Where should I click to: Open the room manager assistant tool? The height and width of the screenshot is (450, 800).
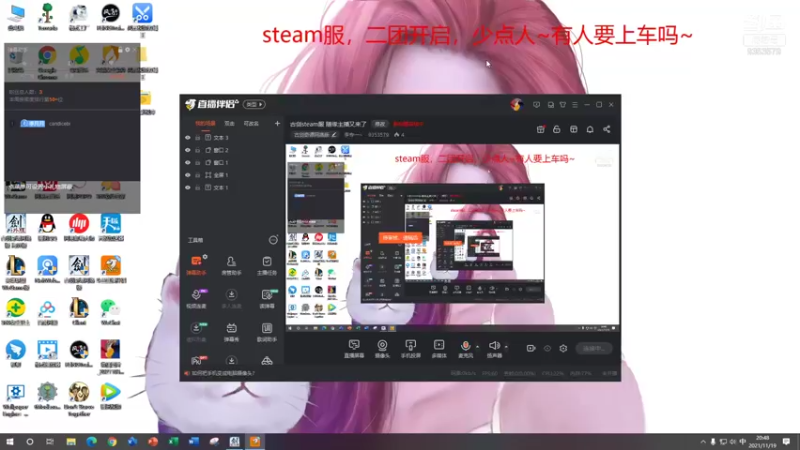click(231, 266)
